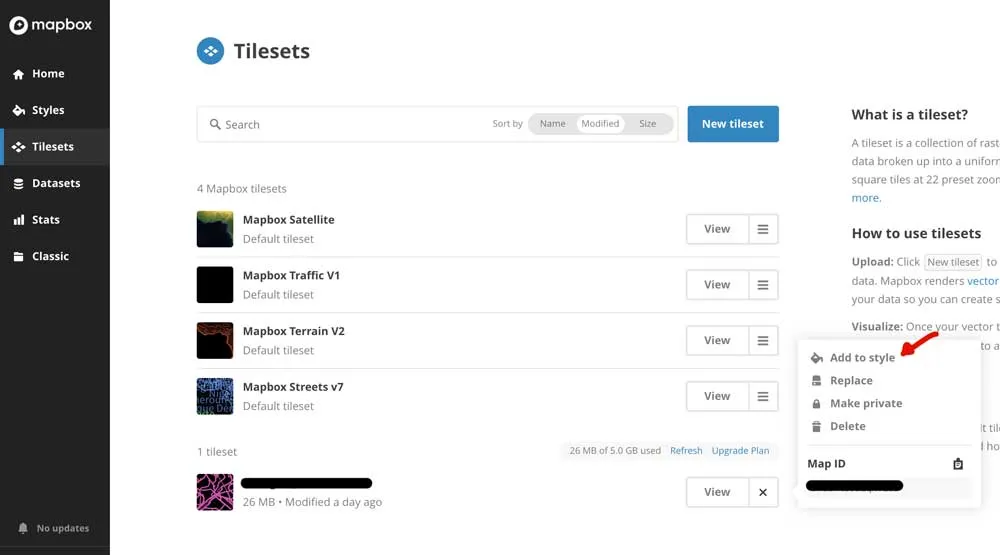This screenshot has width=1000, height=555.
Task: Click the Mapbox Traffic V1 thumbnail
Action: (215, 285)
